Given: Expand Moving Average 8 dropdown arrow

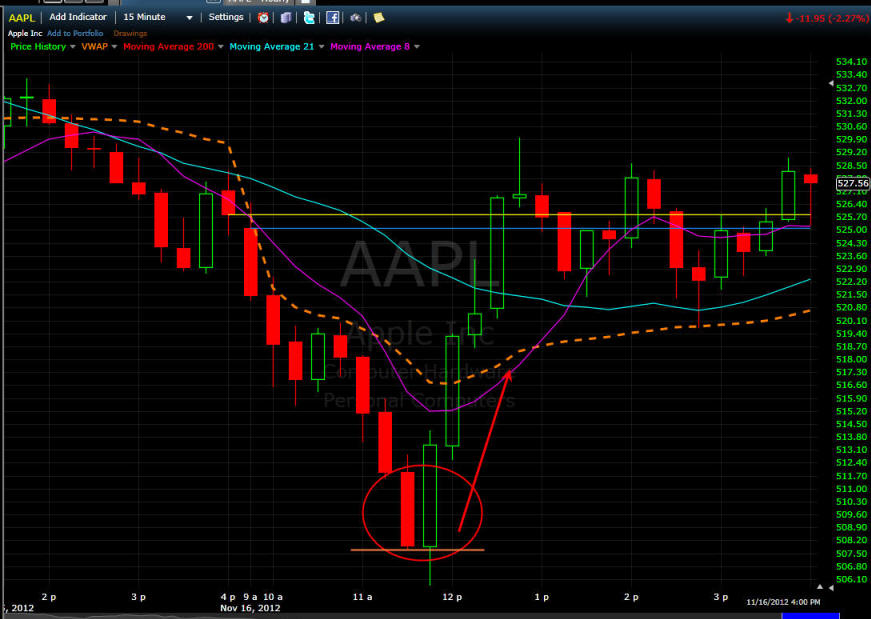Looking at the screenshot, I should pos(416,47).
